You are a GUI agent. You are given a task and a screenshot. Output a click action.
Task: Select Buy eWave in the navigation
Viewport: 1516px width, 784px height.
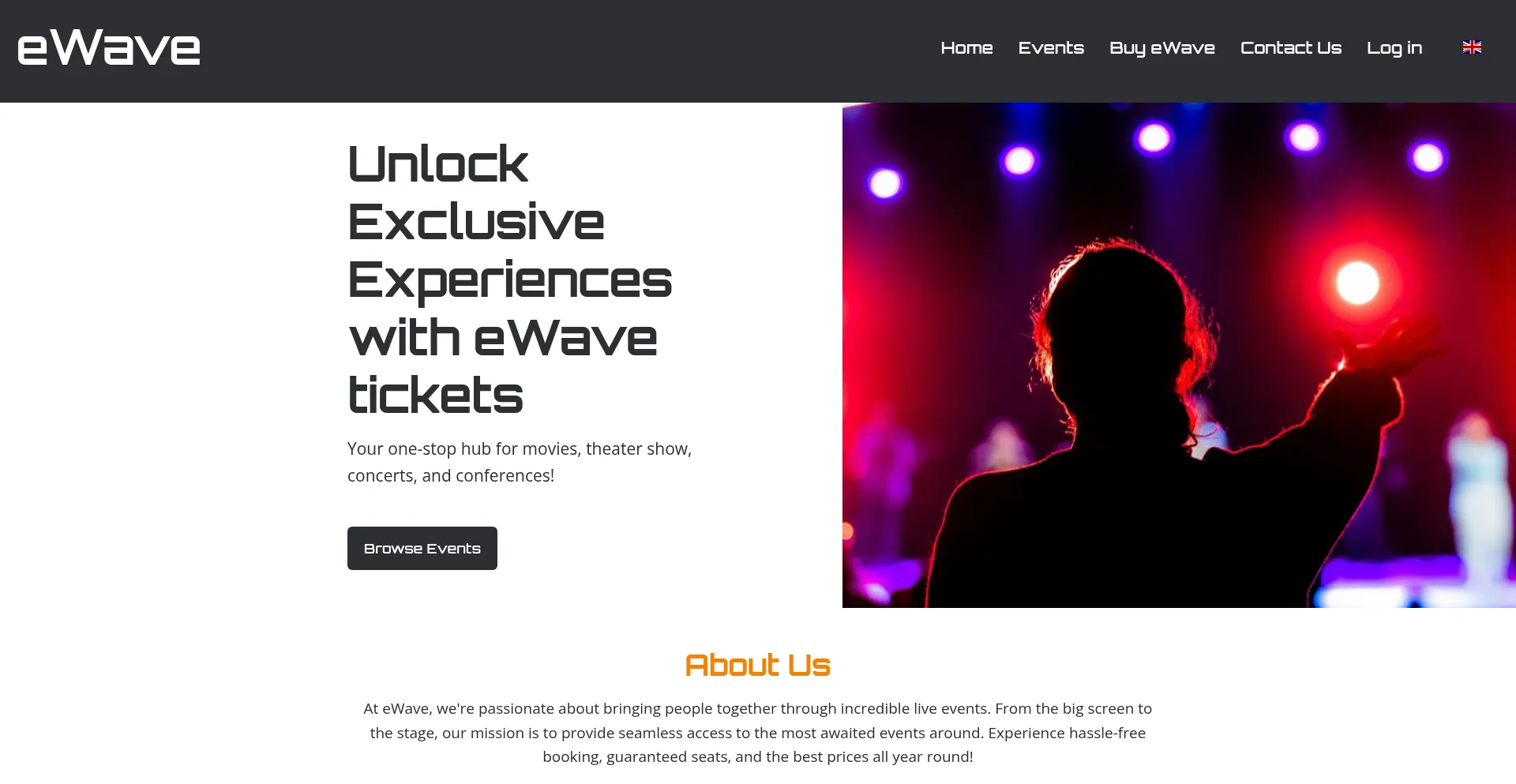[1161, 48]
